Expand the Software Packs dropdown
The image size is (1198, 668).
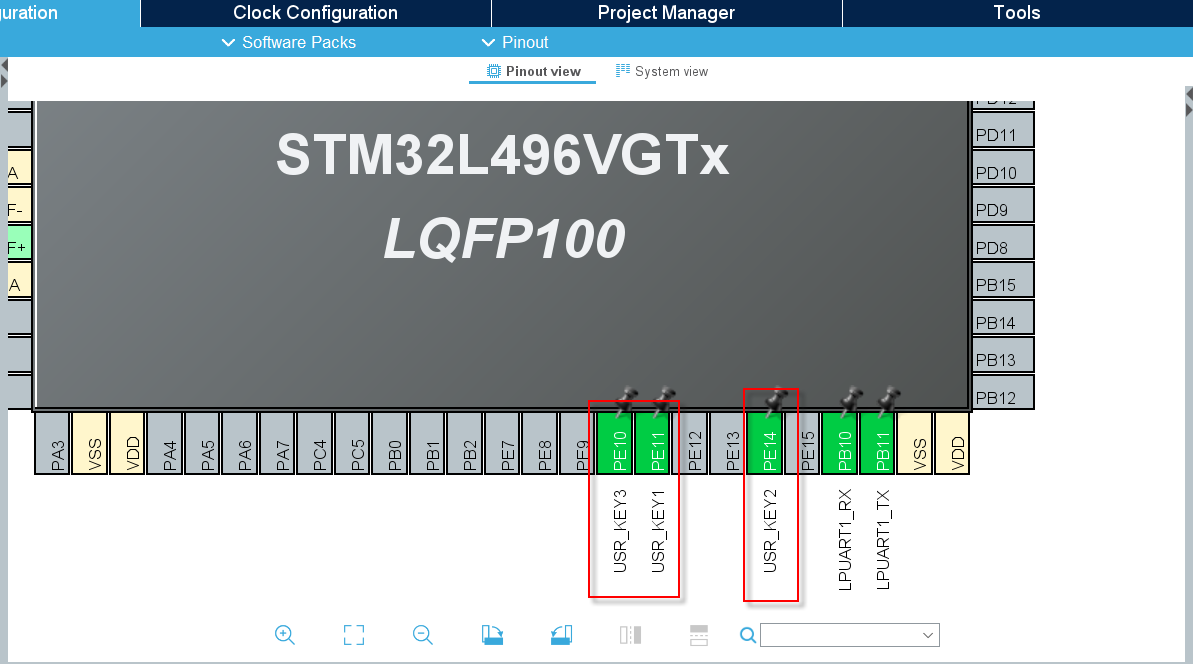[x=289, y=43]
